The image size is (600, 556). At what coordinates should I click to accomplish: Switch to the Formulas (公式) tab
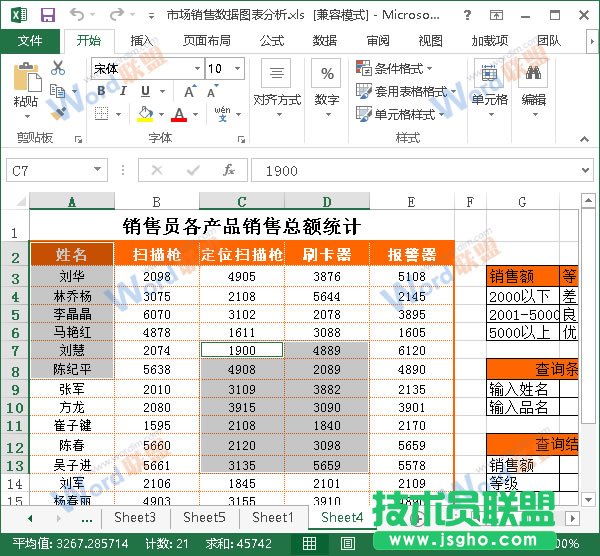pos(272,41)
